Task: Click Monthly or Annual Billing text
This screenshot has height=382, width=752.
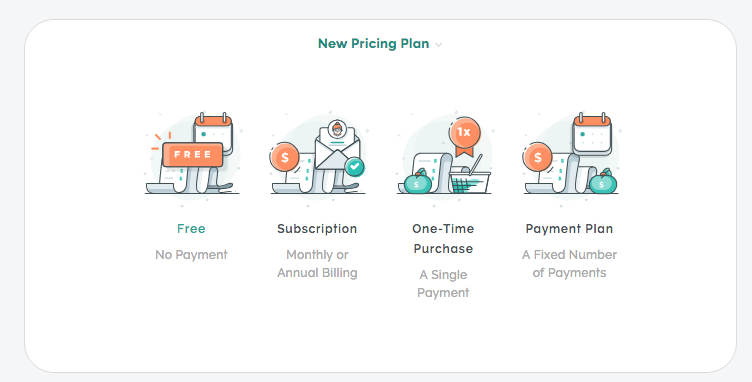Action: [x=317, y=264]
